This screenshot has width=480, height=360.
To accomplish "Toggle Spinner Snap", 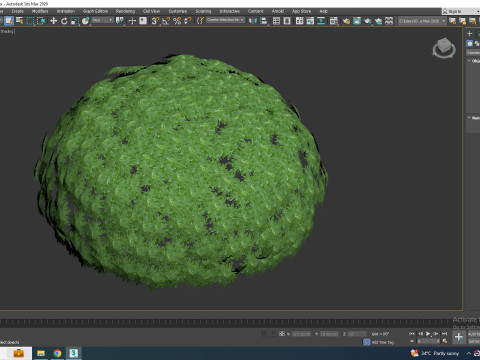I will coord(188,21).
